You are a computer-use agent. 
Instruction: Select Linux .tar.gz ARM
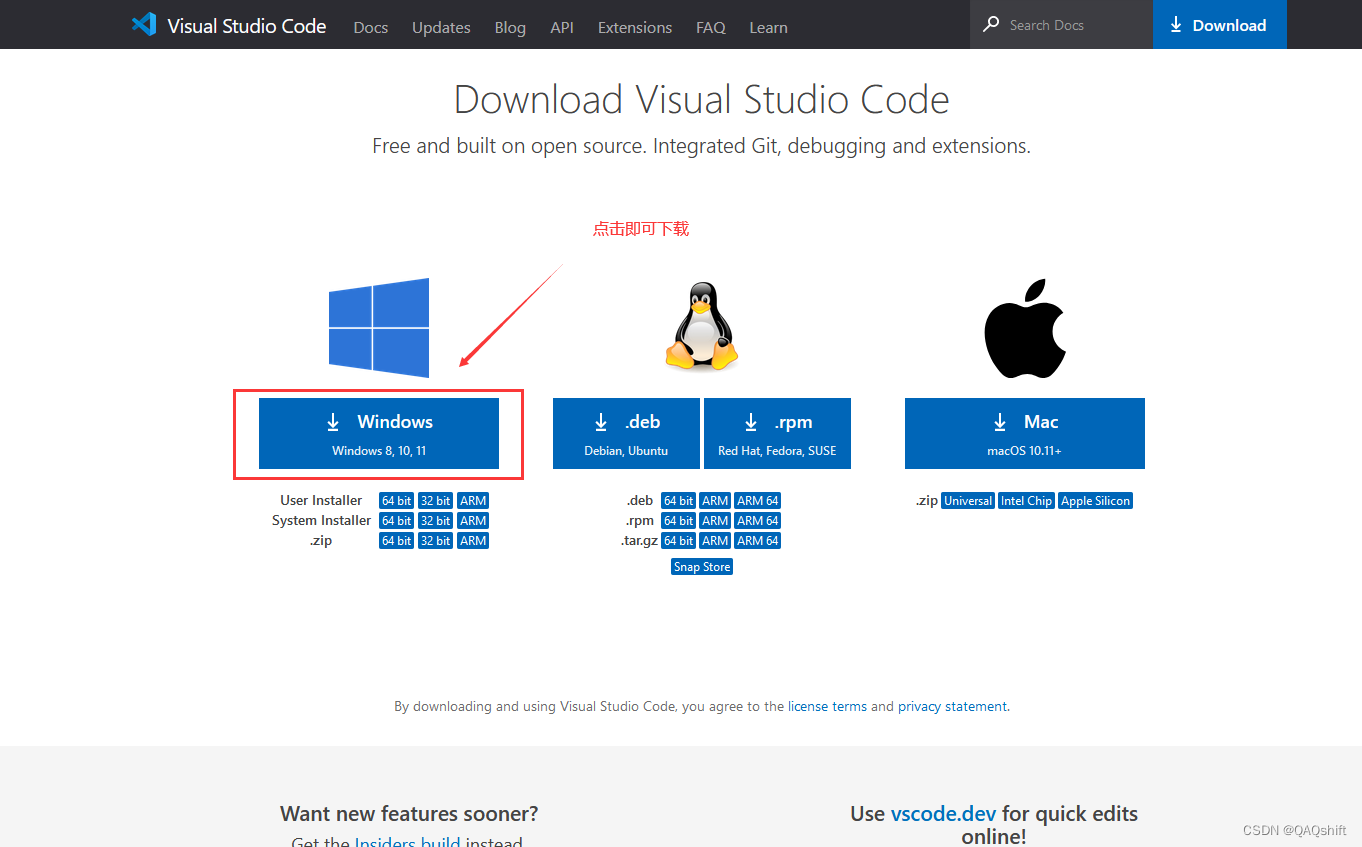(715, 541)
